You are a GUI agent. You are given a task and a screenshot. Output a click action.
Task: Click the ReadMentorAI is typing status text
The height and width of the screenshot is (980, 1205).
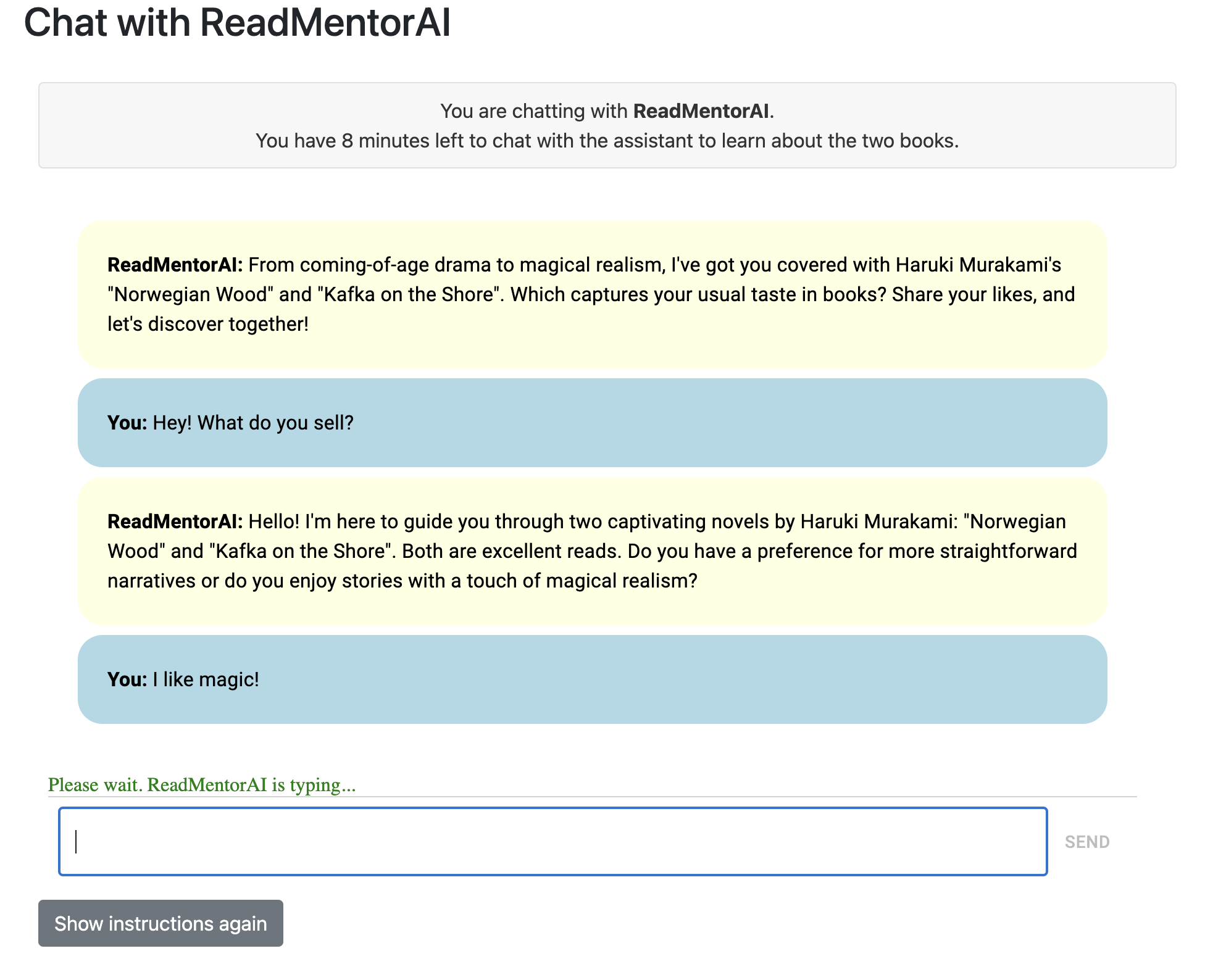point(202,785)
